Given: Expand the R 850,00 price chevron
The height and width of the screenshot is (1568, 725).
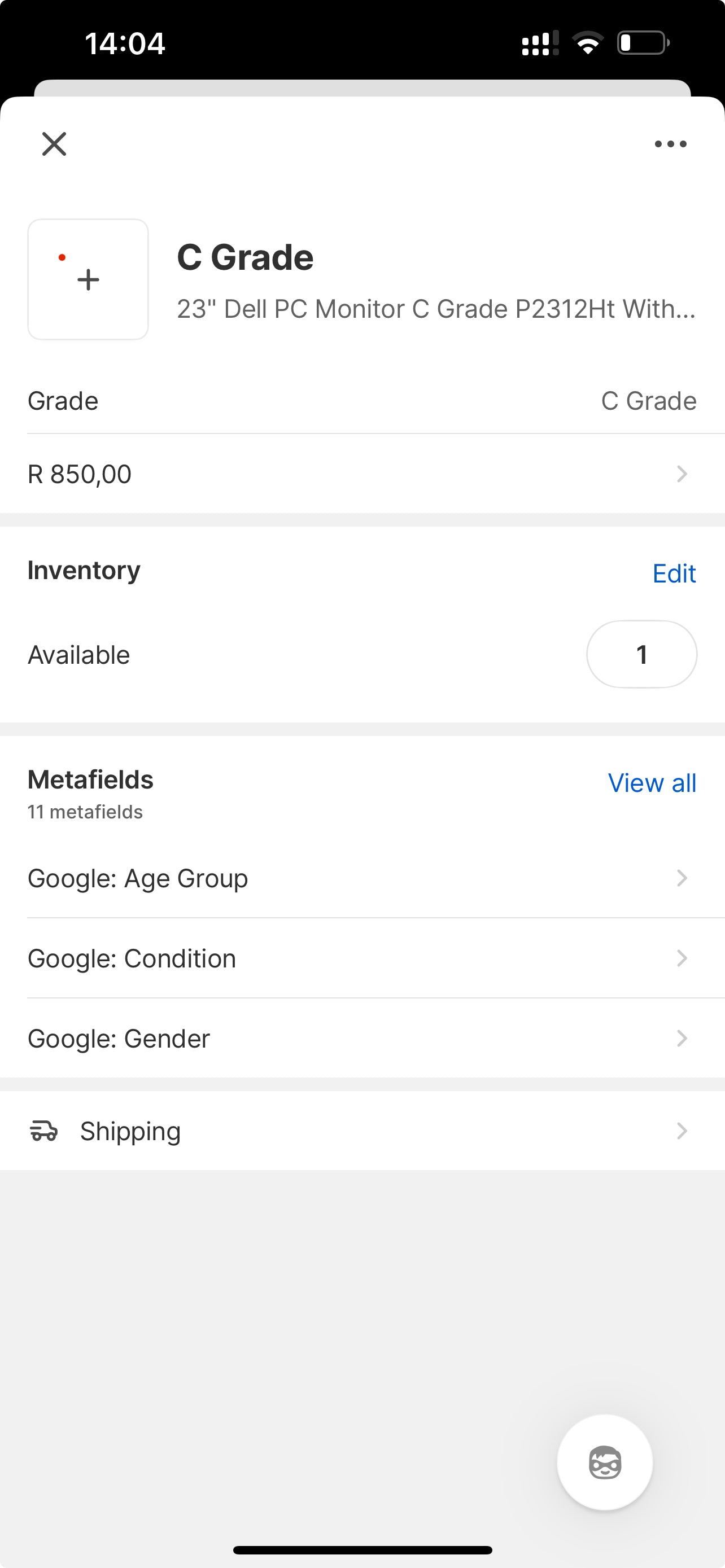Looking at the screenshot, I should click(682, 474).
